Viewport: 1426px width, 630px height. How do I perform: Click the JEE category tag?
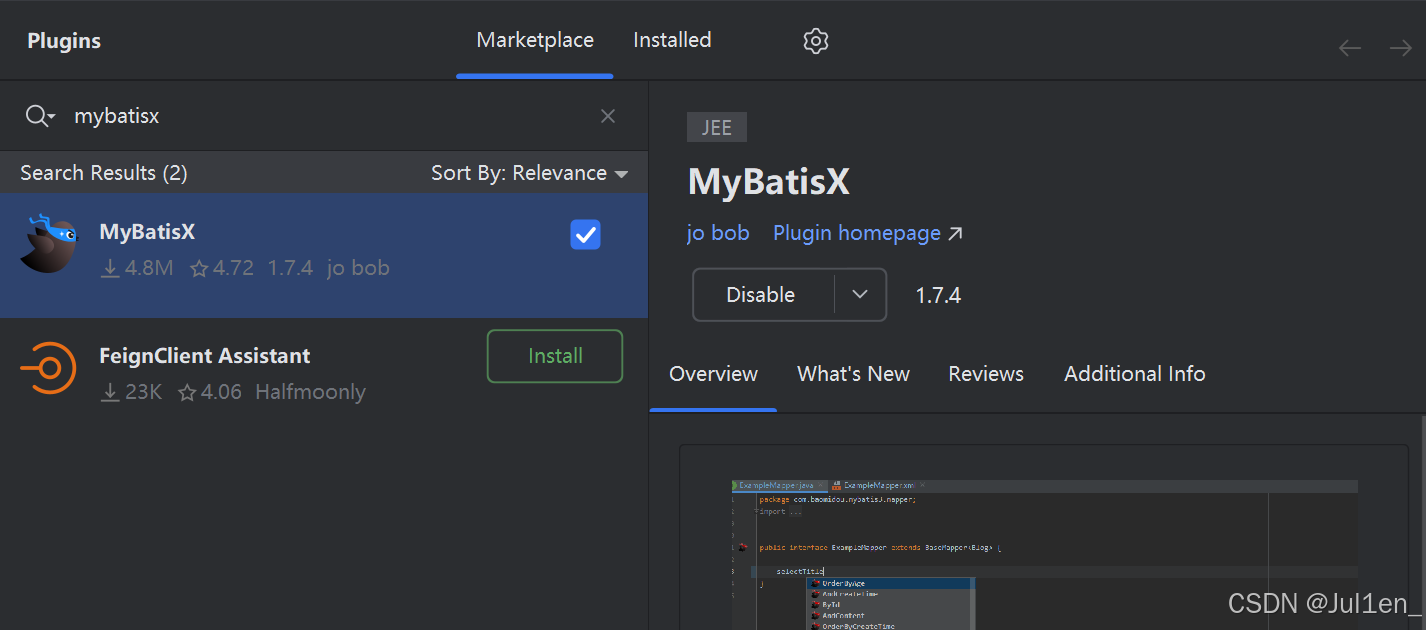point(717,128)
